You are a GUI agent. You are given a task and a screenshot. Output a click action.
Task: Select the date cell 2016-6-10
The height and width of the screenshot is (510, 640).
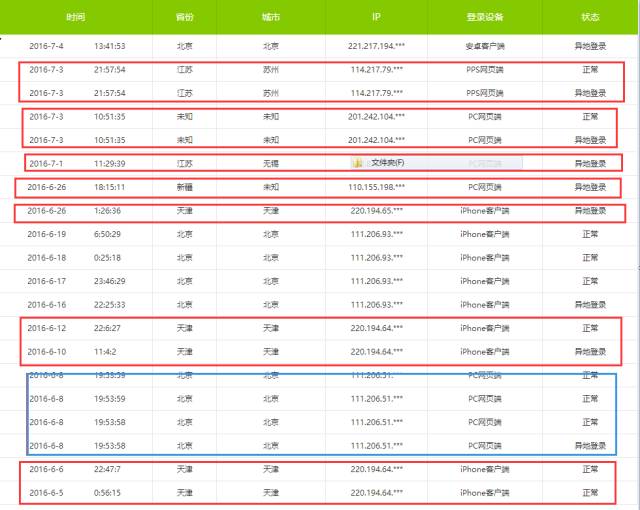47,352
